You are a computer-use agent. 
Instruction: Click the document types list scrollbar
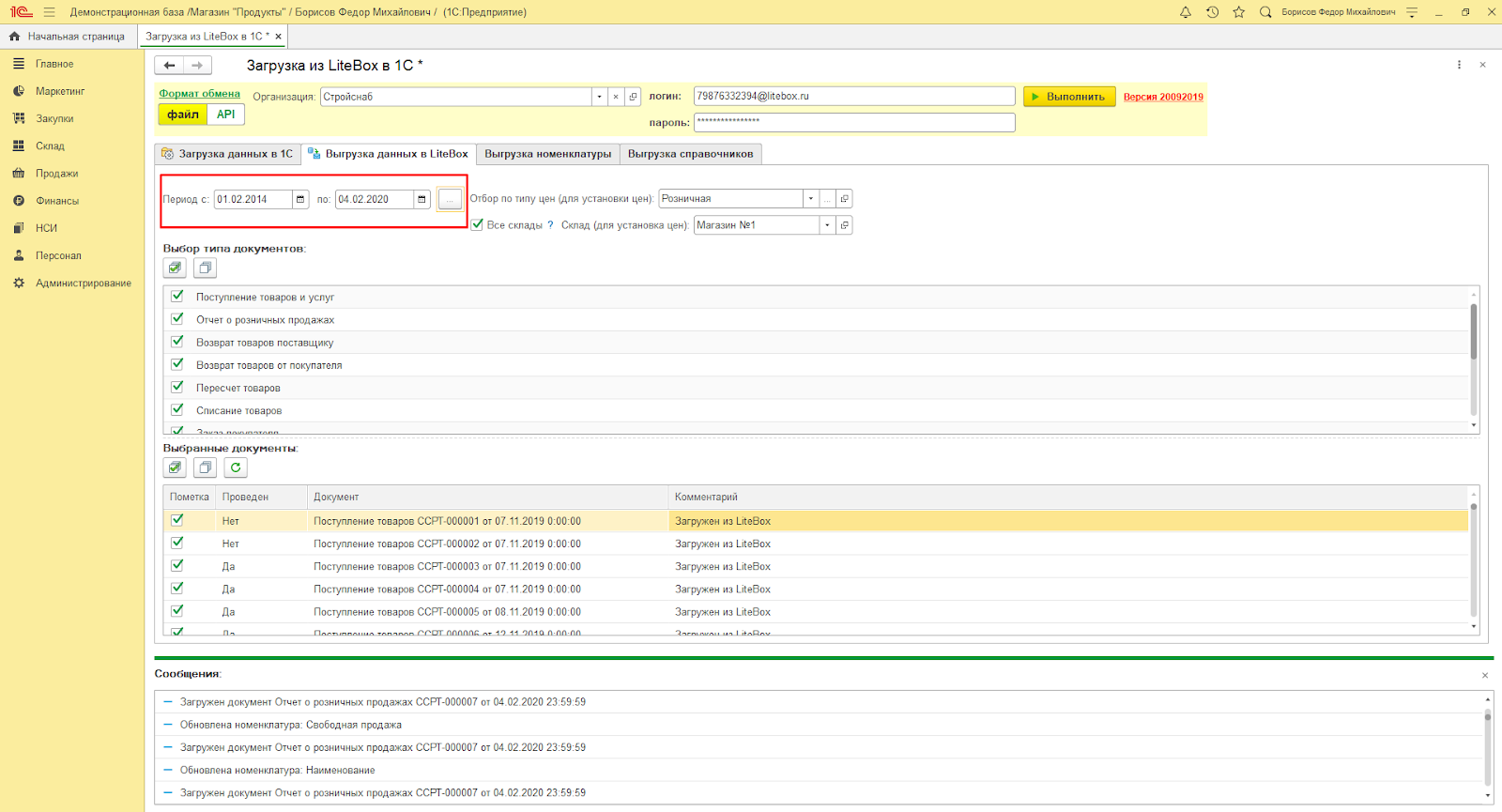[x=1474, y=331]
